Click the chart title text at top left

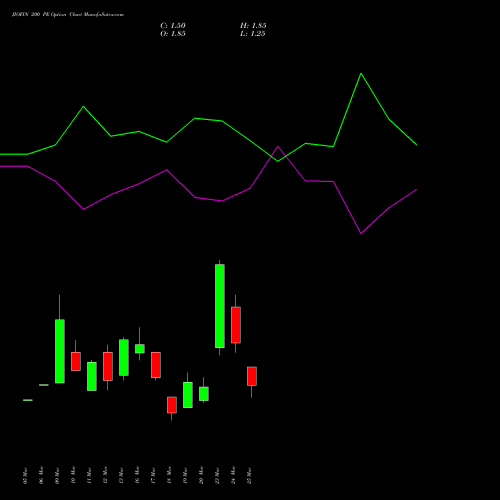tap(68, 15)
